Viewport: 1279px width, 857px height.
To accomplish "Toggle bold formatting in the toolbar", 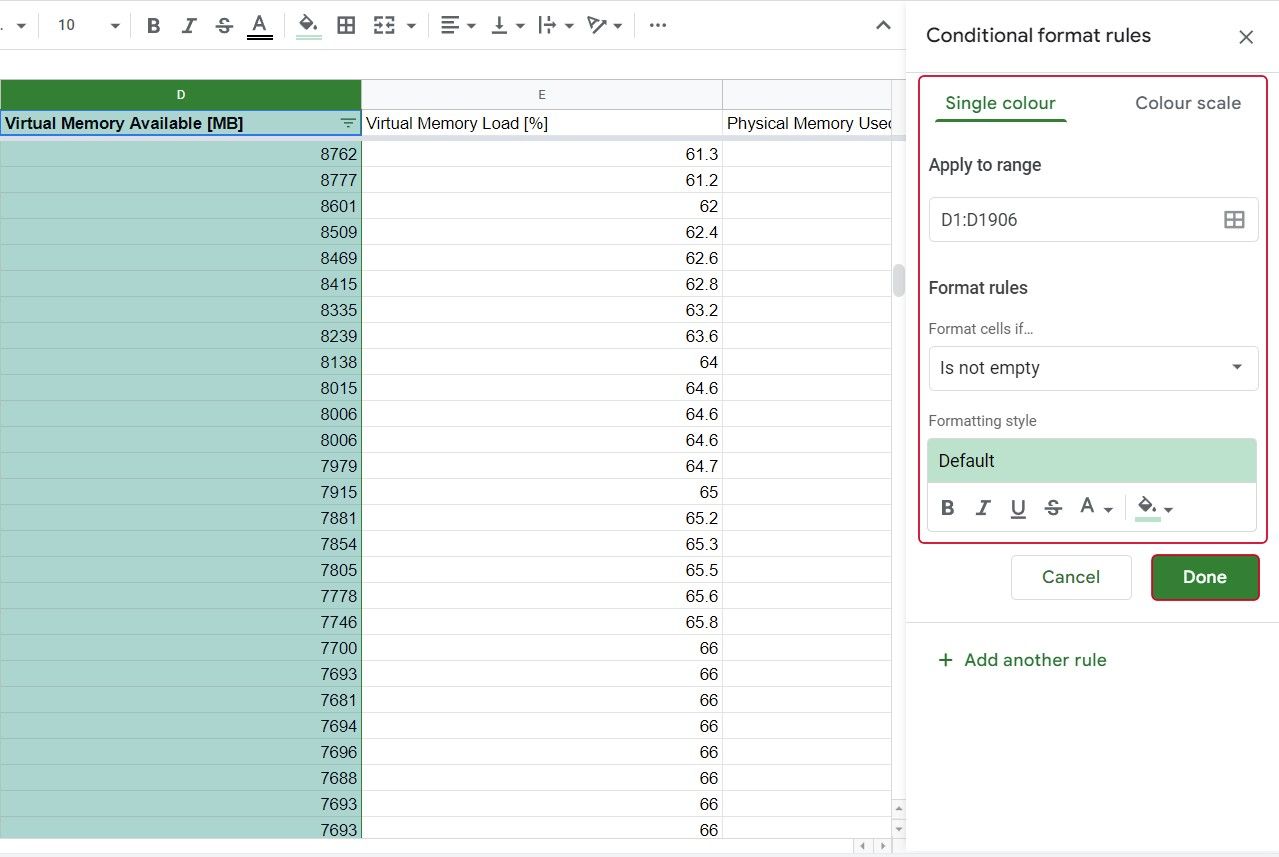I will coord(153,25).
